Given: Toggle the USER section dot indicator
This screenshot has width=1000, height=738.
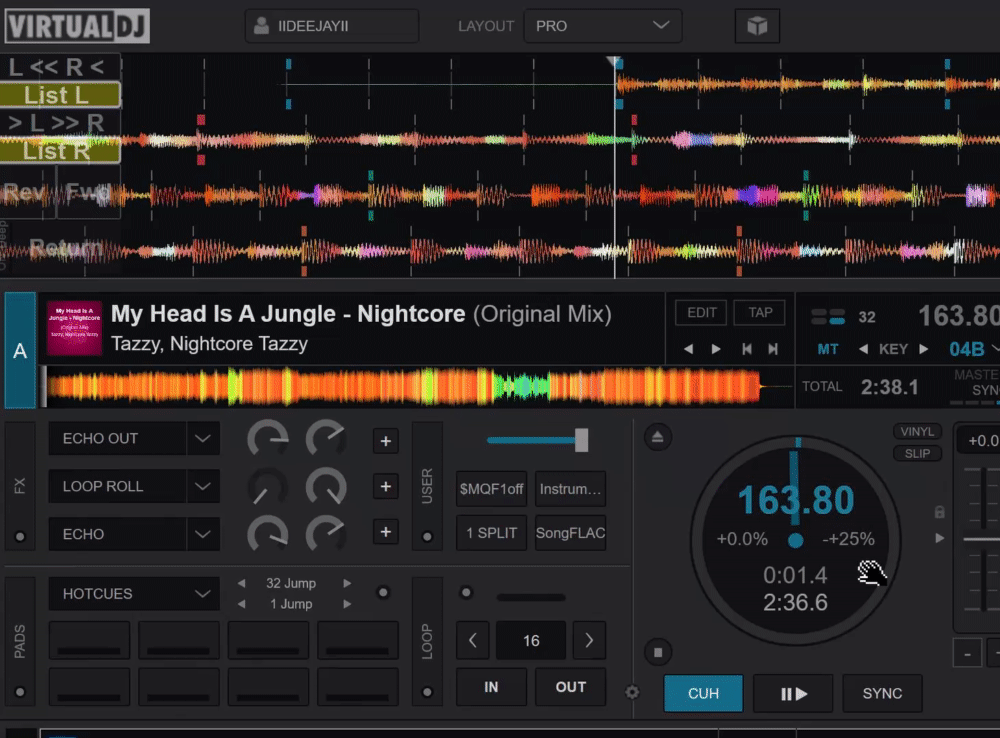Looking at the screenshot, I should coord(427,536).
